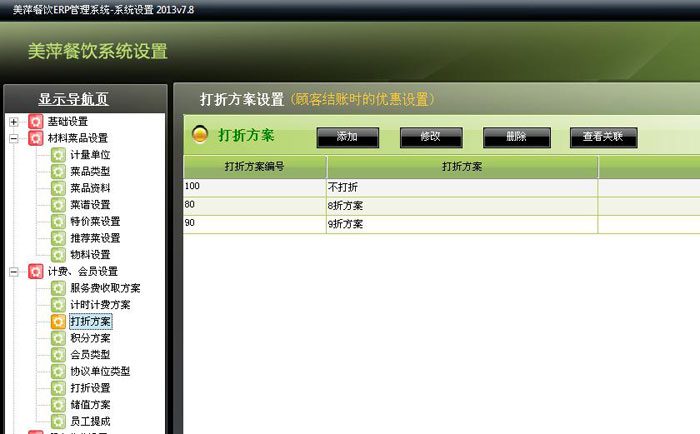This screenshot has width=700, height=434.
Task: Sort by the 打折方案编号 column header
Action: pos(255,167)
